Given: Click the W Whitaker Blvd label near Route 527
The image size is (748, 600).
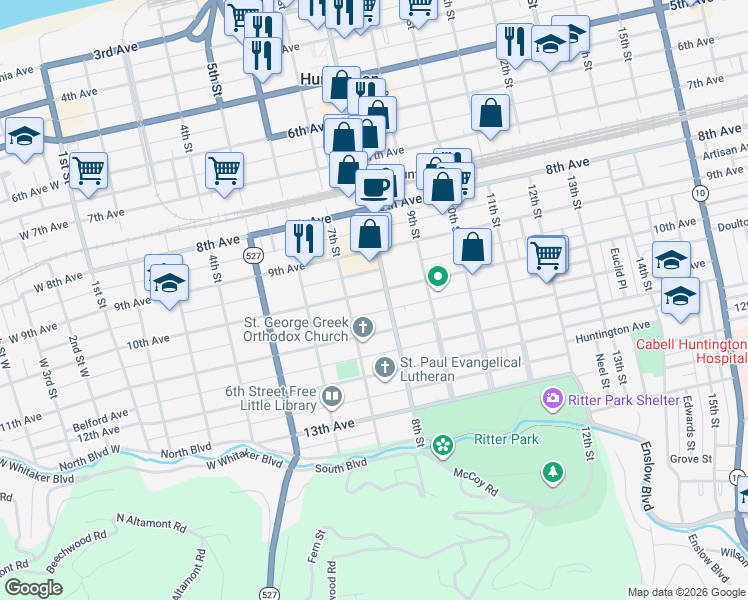Looking at the screenshot, I should pyautogui.click(x=245, y=459).
